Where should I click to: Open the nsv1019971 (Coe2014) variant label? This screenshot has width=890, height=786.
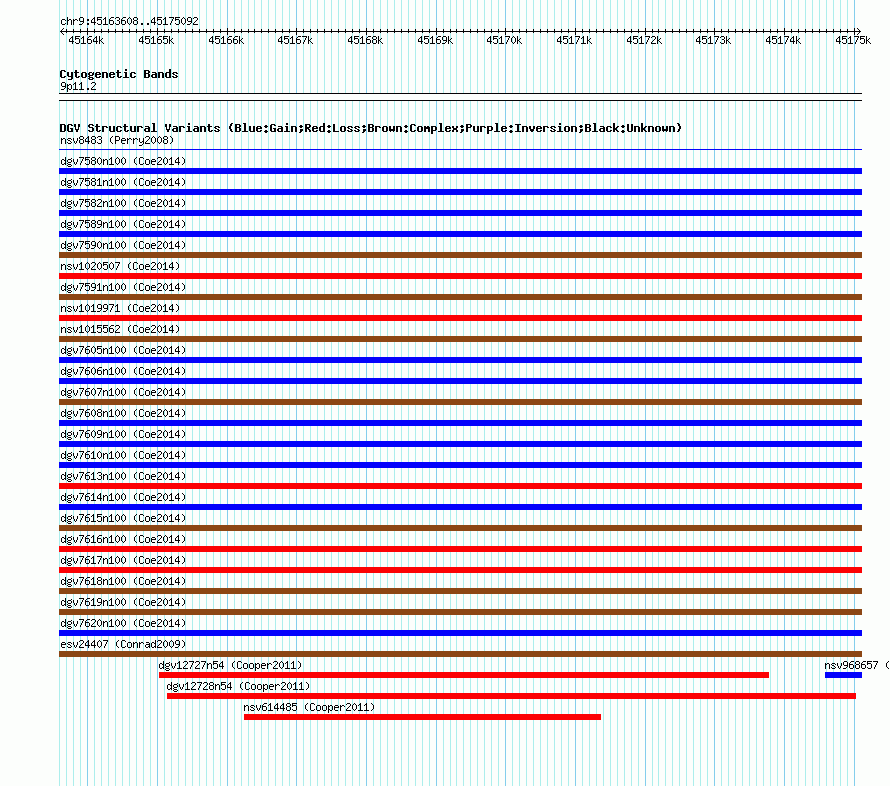click(120, 308)
